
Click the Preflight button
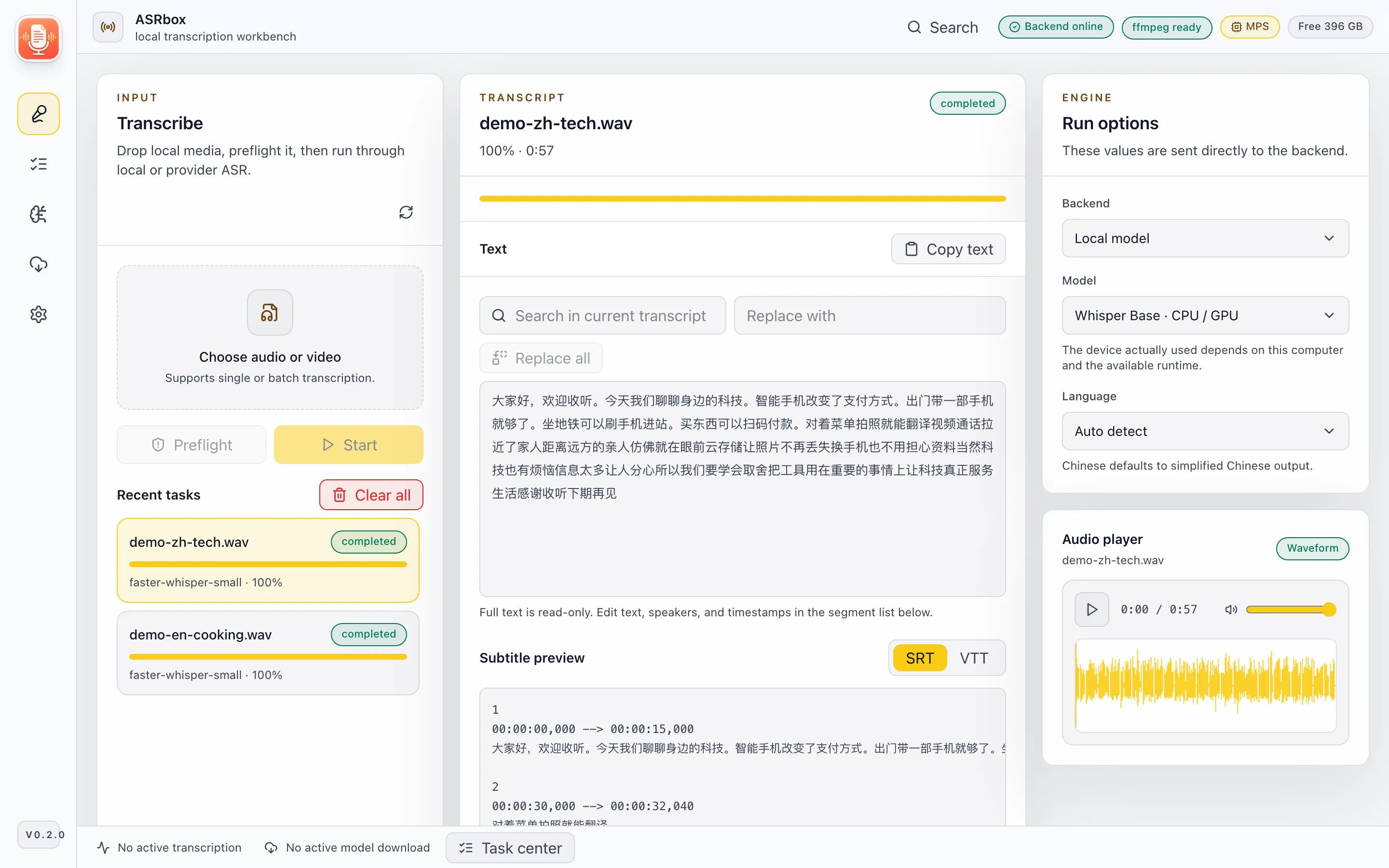pyautogui.click(x=191, y=445)
